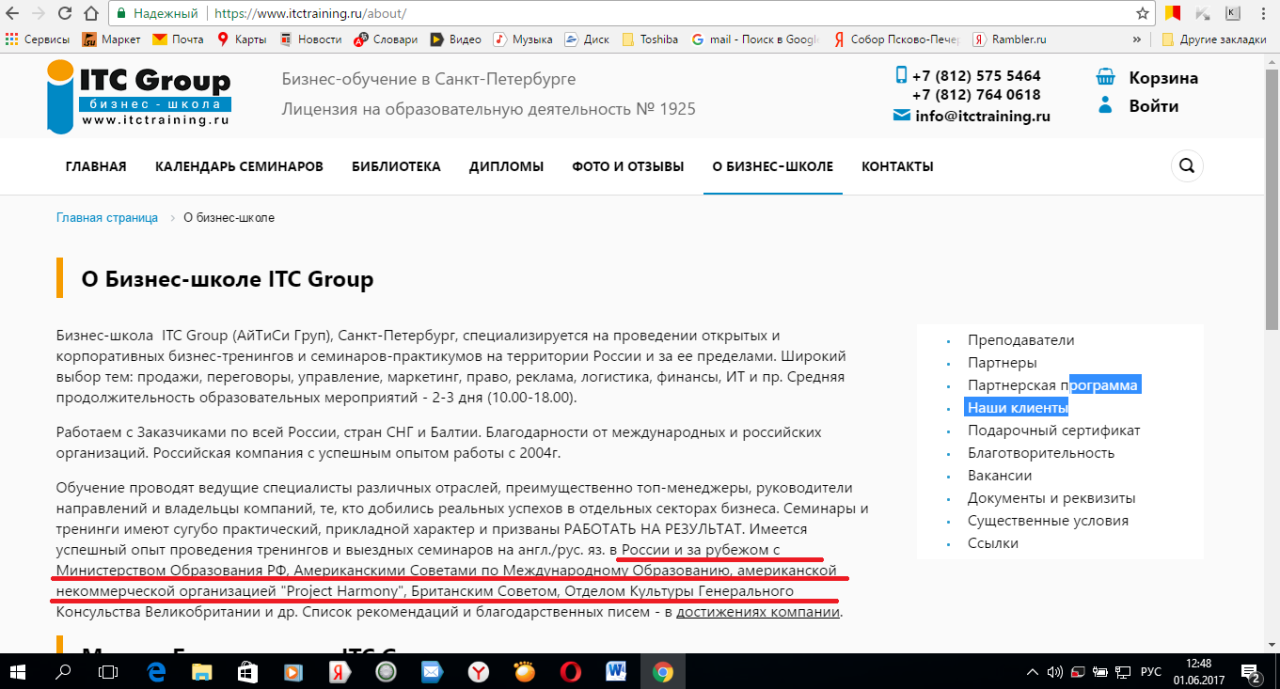The image size is (1280, 689).
Task: Open the Windows Start menu
Action: pyautogui.click(x=19, y=671)
